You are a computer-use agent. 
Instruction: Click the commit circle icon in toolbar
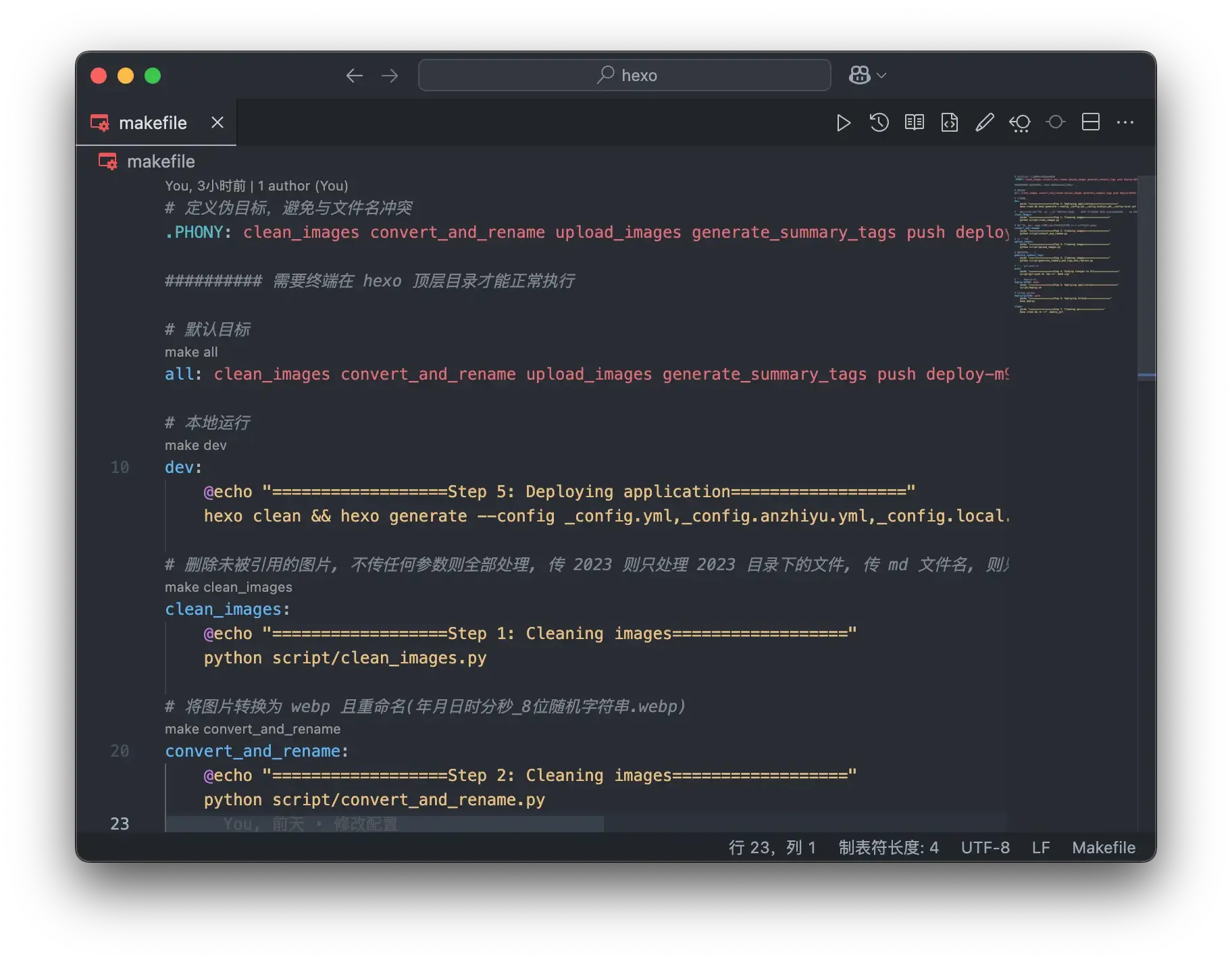(1055, 122)
